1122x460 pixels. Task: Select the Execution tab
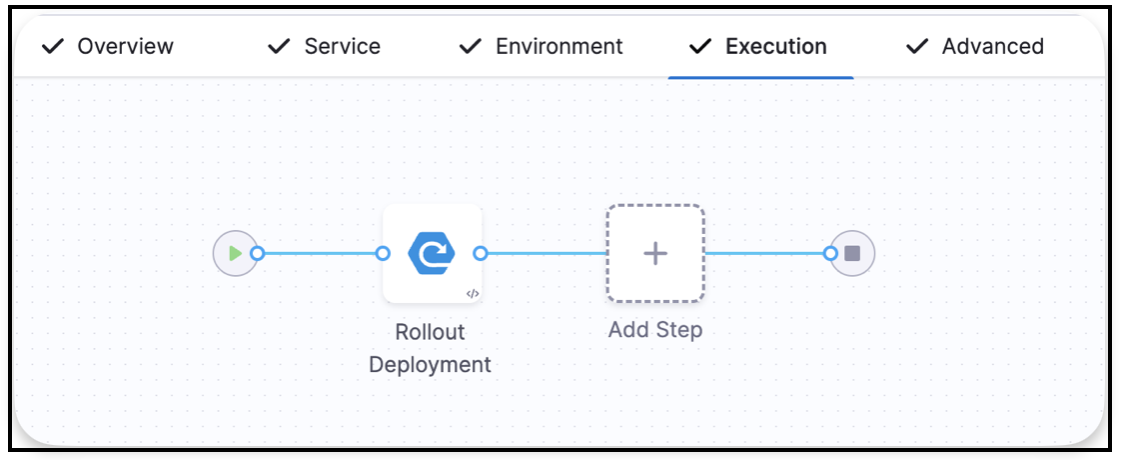(776, 47)
